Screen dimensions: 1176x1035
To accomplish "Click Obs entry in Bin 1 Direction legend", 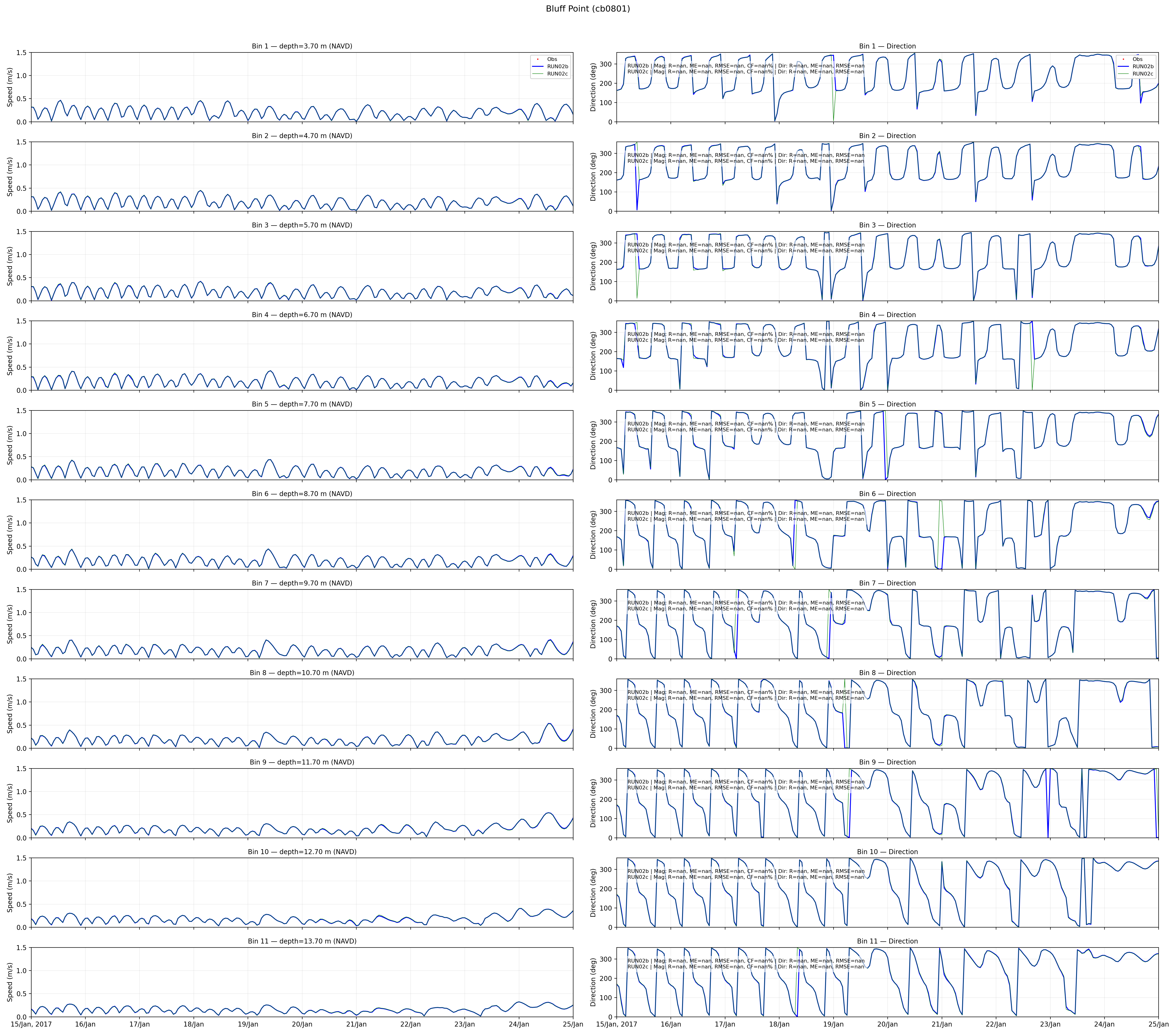I will [x=1137, y=59].
